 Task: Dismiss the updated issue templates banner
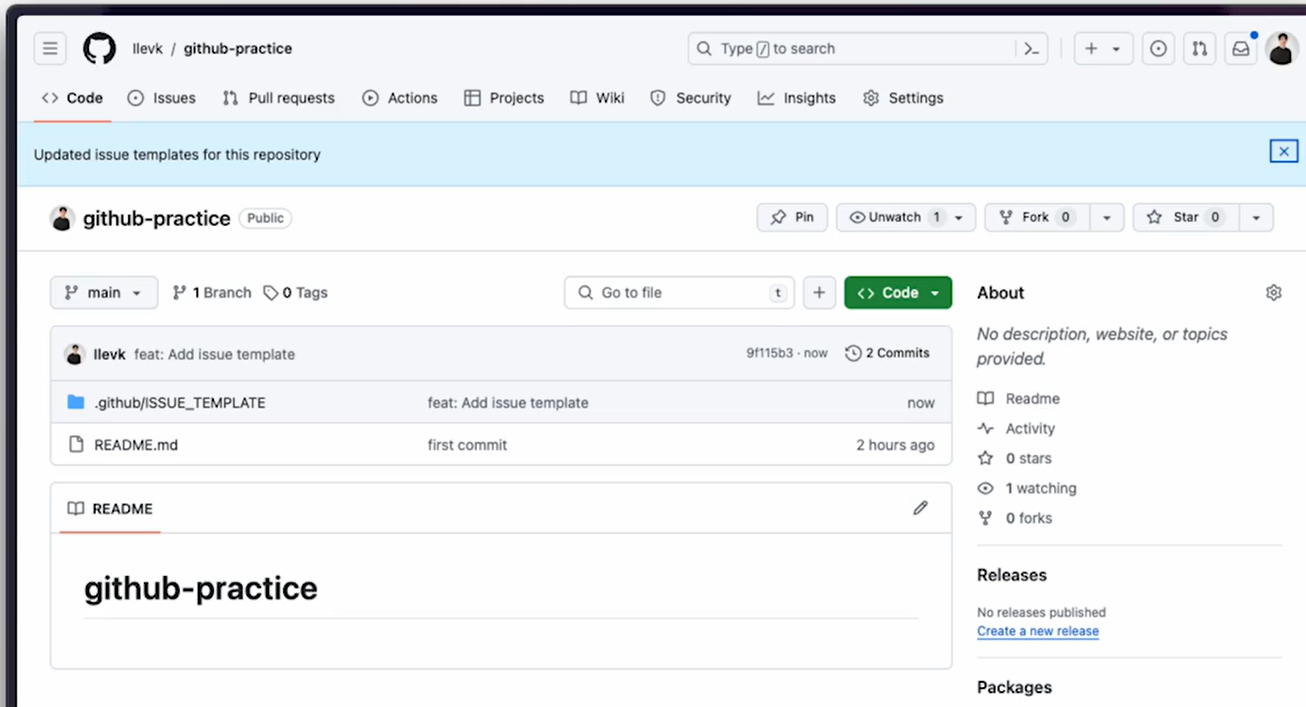click(x=1284, y=151)
